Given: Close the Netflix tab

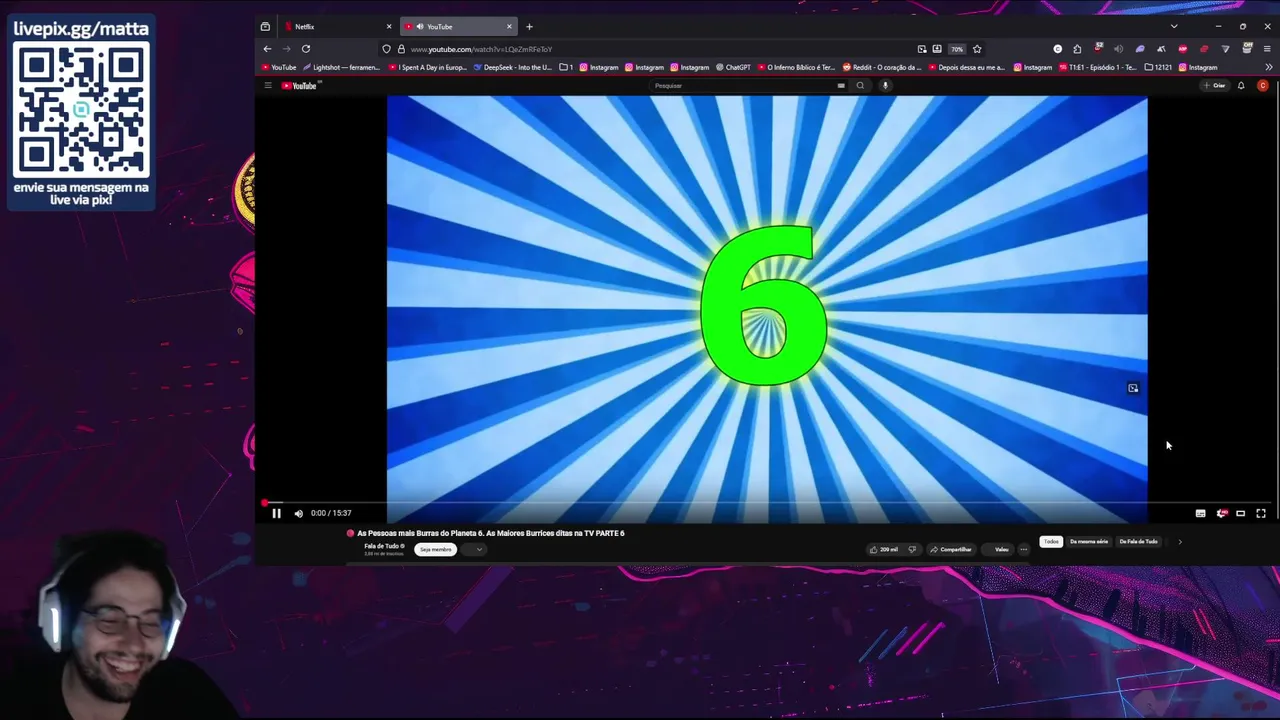Looking at the screenshot, I should (x=389, y=26).
